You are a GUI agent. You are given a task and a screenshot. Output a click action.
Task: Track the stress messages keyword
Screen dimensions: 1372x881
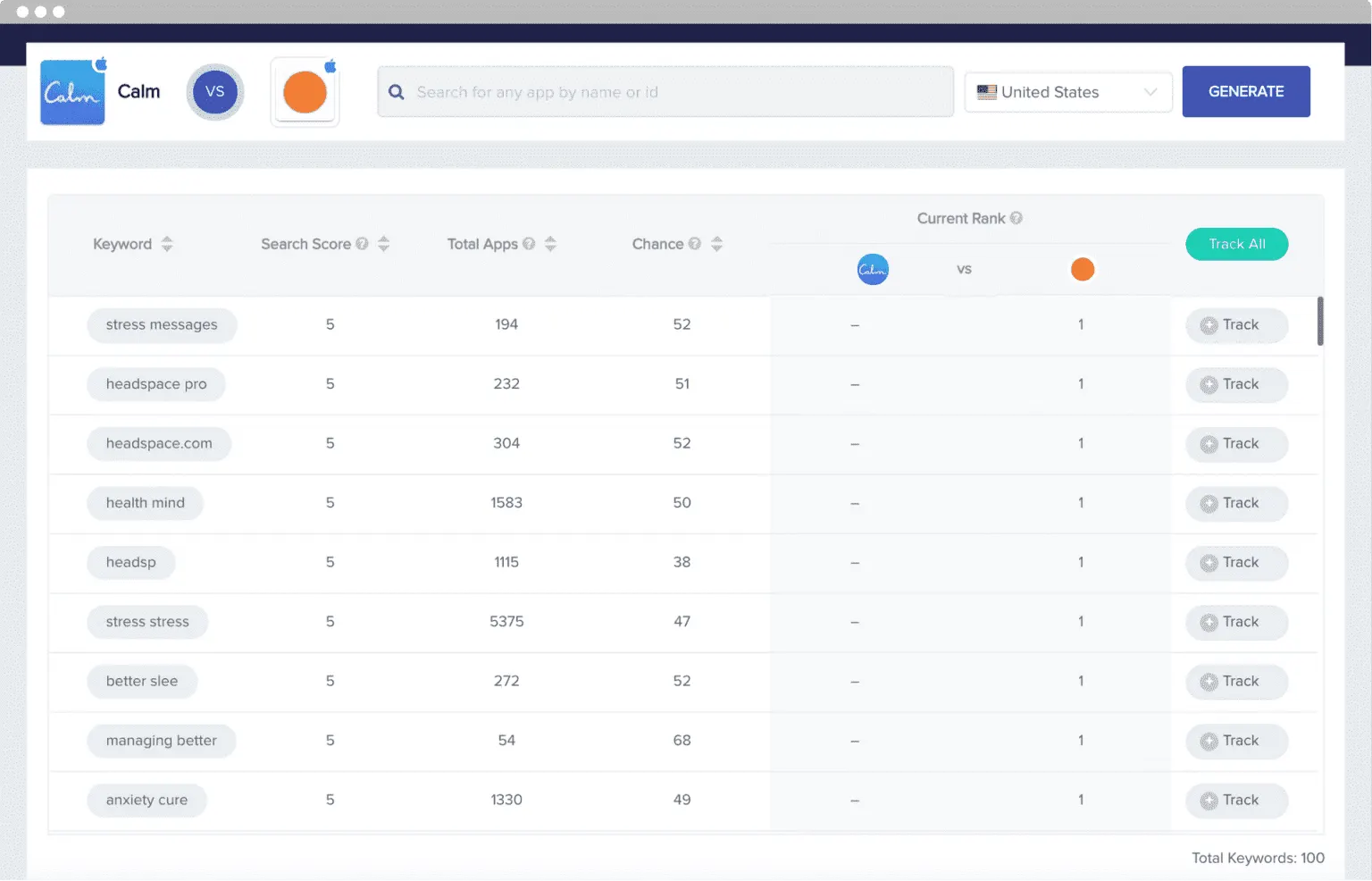[x=1237, y=325]
